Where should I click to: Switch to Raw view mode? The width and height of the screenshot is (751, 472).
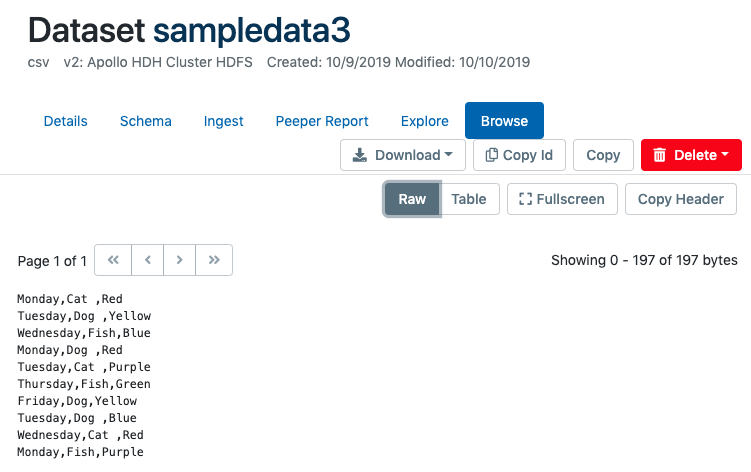pos(412,199)
